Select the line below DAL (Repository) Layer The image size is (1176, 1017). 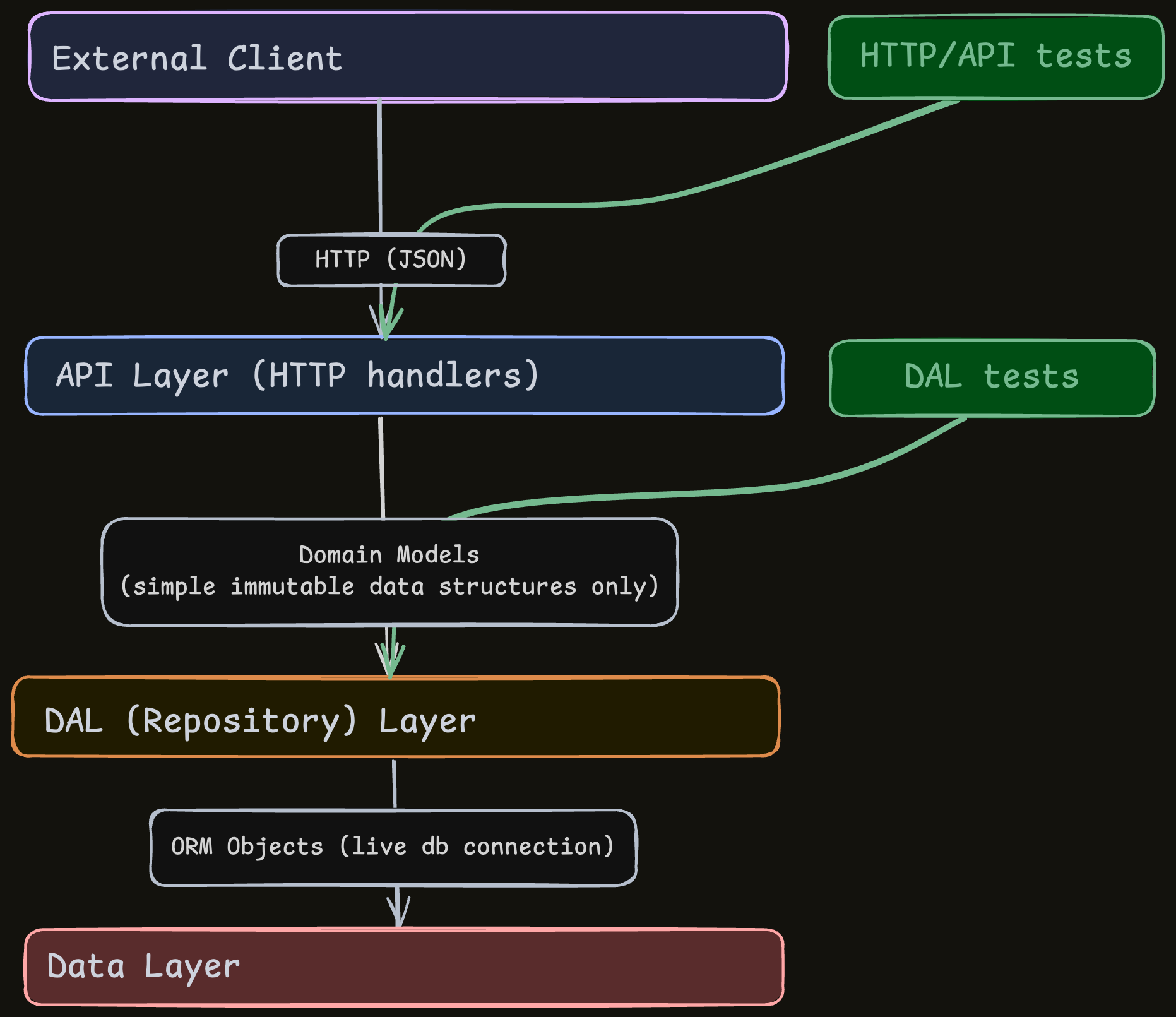(x=395, y=783)
